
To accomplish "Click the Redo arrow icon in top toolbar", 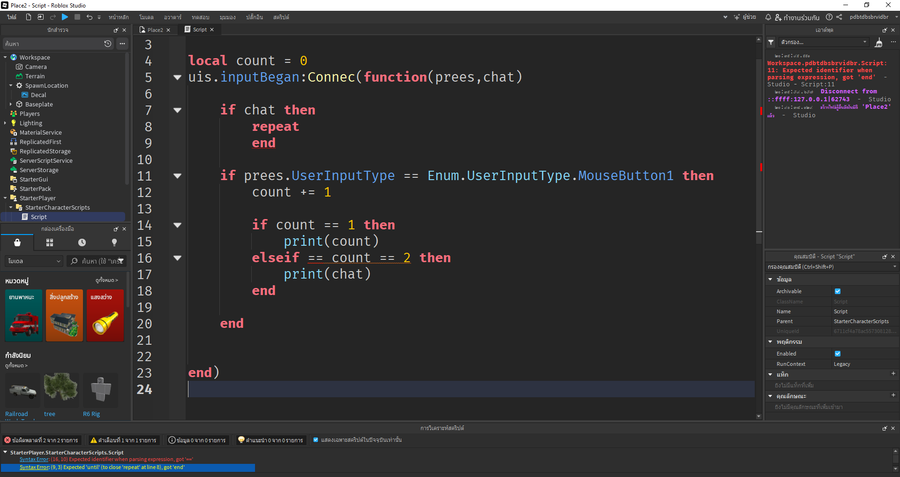I will [x=53, y=17].
